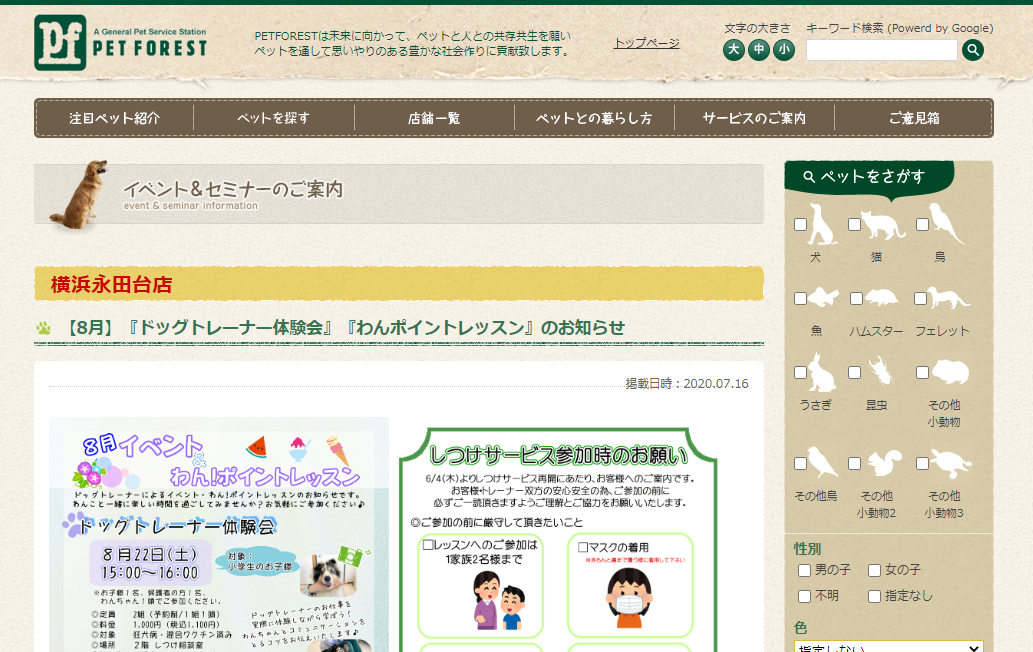Check the うさぎ checkbox
1033x652 pixels.
click(x=800, y=373)
